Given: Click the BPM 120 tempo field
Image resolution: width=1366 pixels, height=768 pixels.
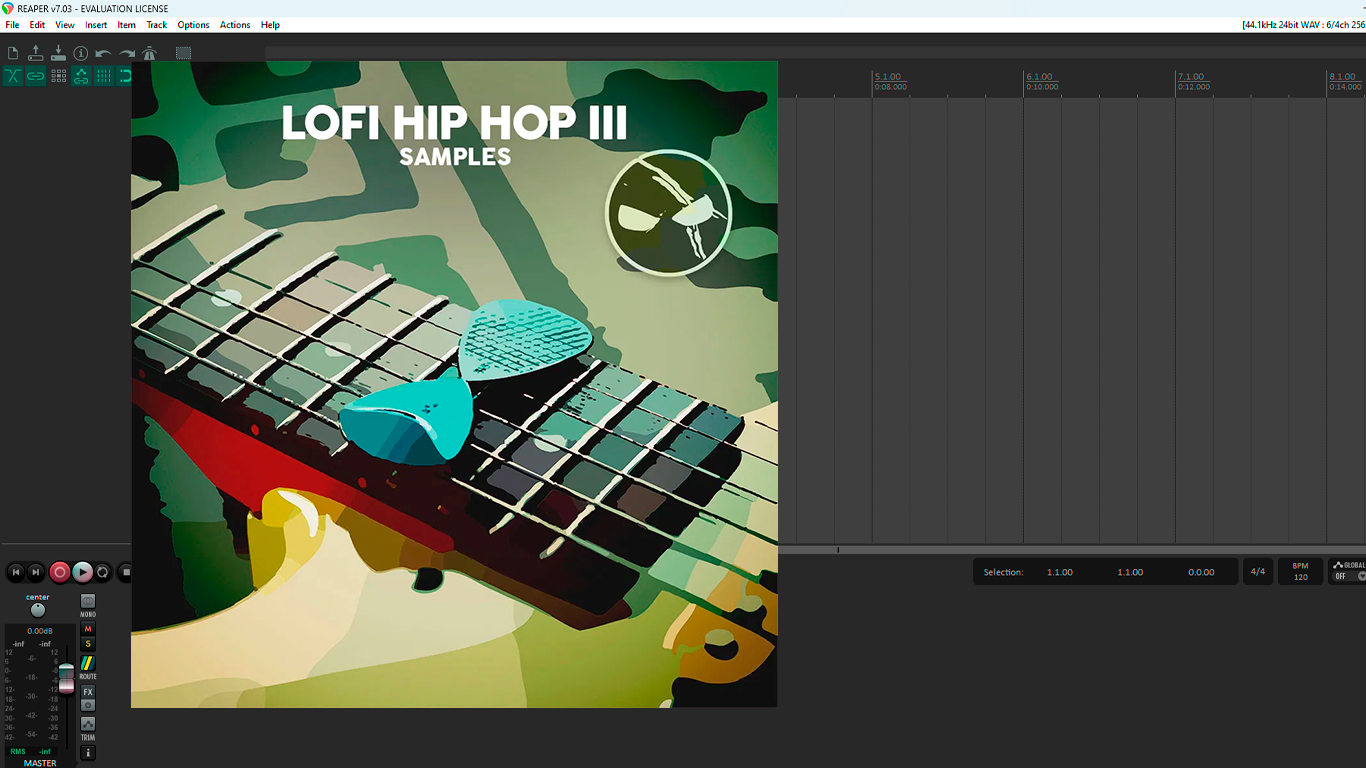Looking at the screenshot, I should pyautogui.click(x=1300, y=572).
